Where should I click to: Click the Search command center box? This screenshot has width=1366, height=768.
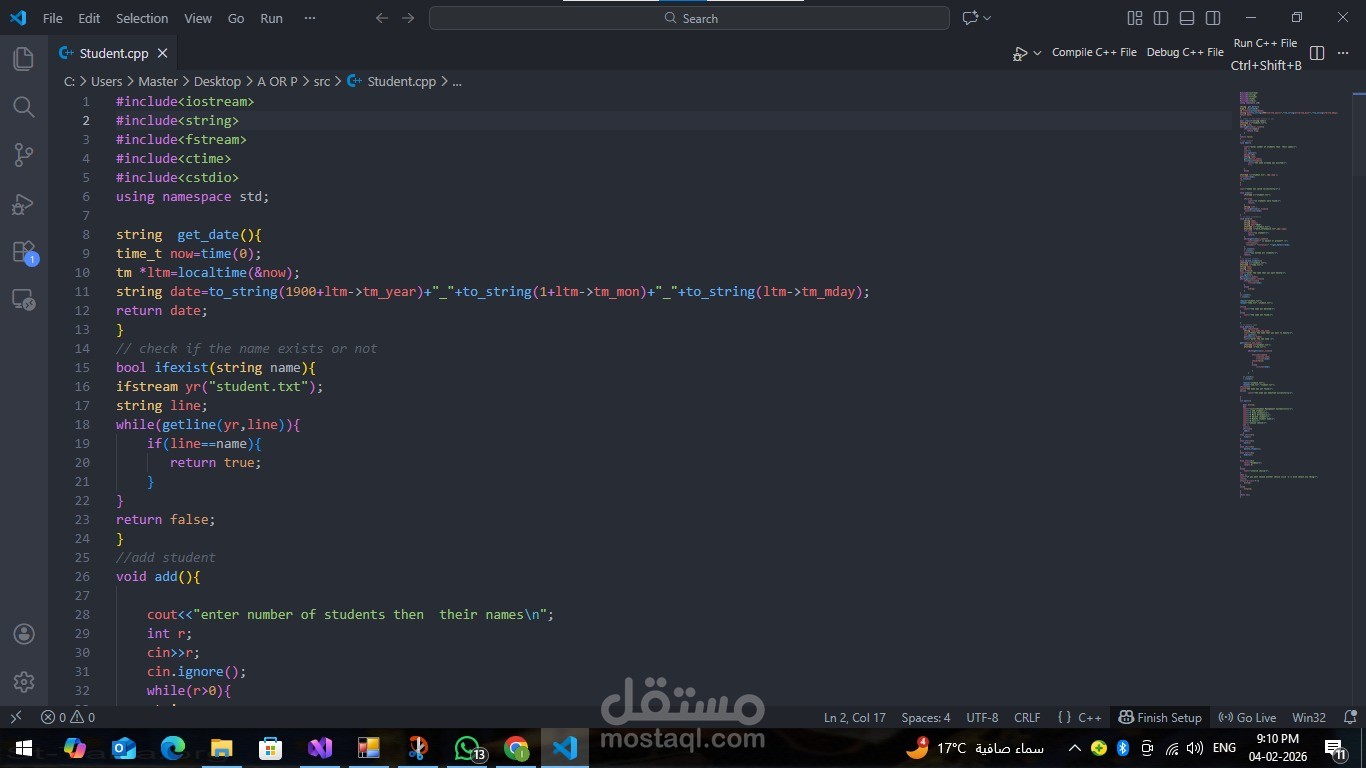coord(689,18)
